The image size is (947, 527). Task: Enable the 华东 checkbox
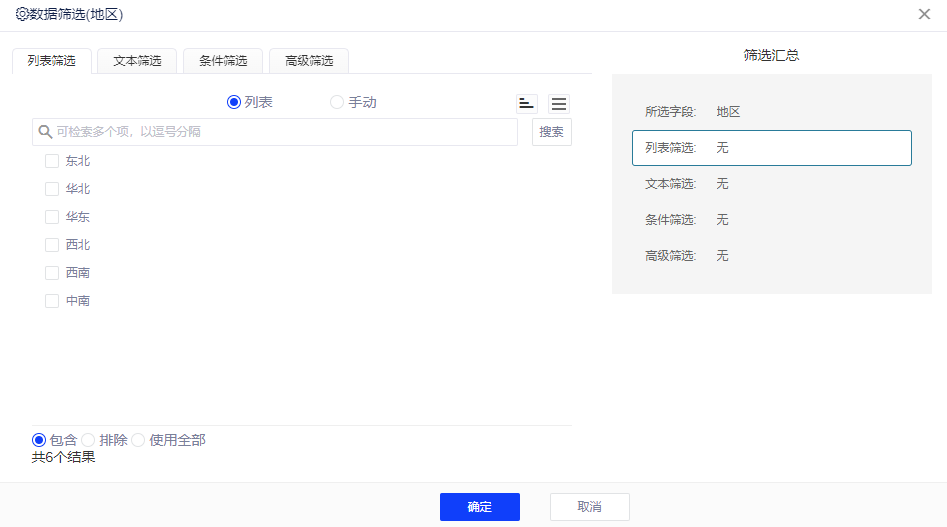pyautogui.click(x=52, y=217)
